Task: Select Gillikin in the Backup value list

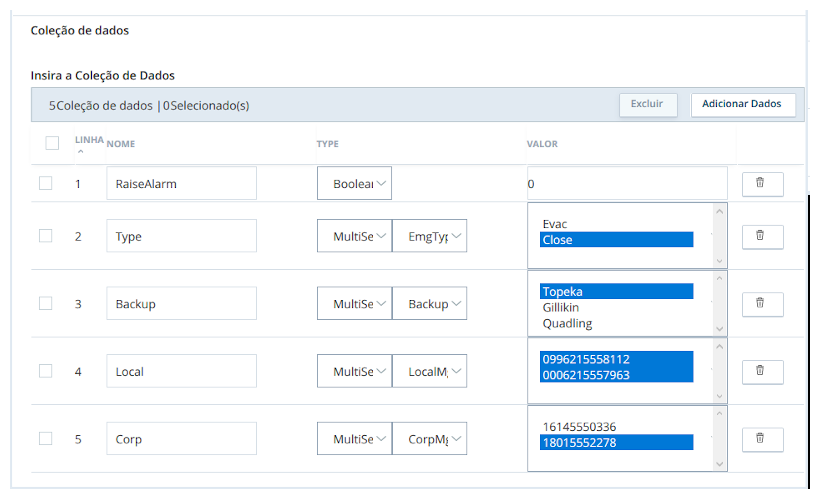Action: 617,307
